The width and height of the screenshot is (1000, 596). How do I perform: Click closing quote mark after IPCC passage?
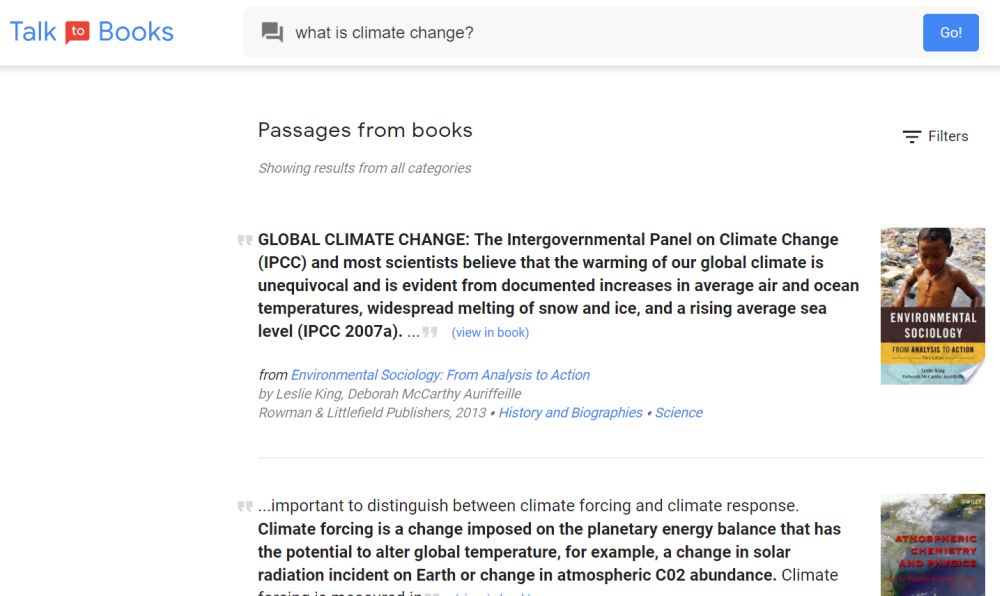[x=431, y=332]
